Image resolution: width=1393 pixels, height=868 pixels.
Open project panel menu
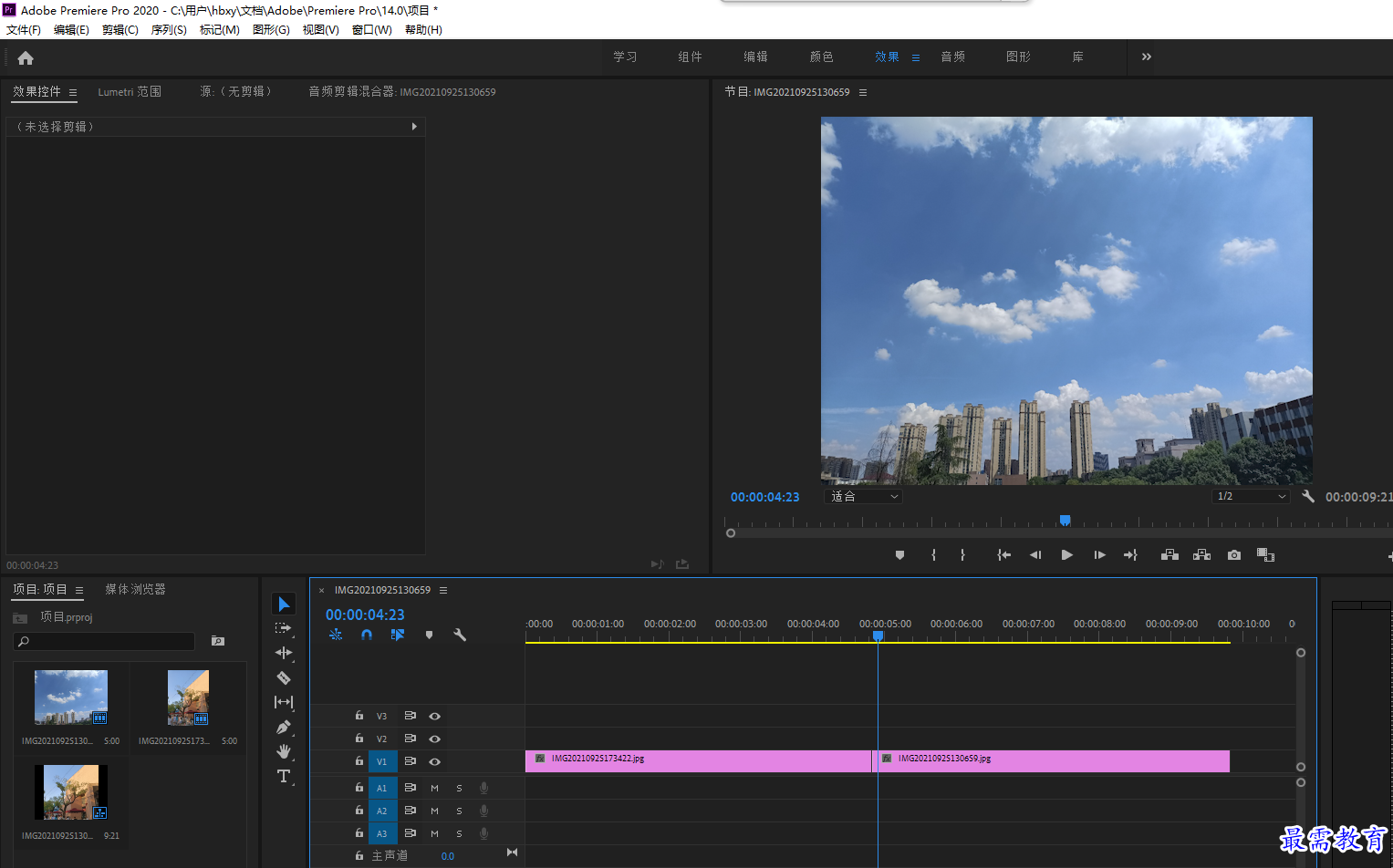[79, 590]
